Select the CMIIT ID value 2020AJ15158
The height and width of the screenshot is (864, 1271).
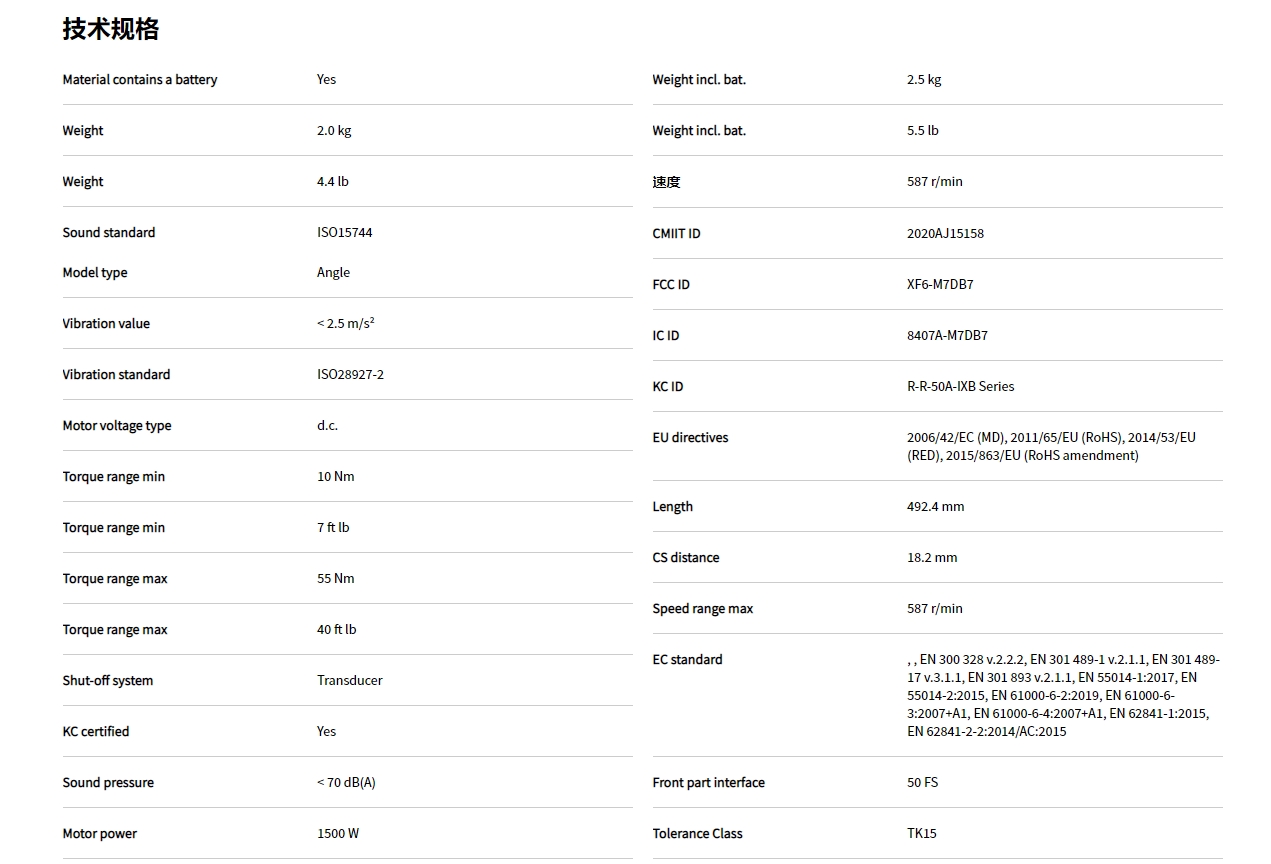click(x=944, y=234)
